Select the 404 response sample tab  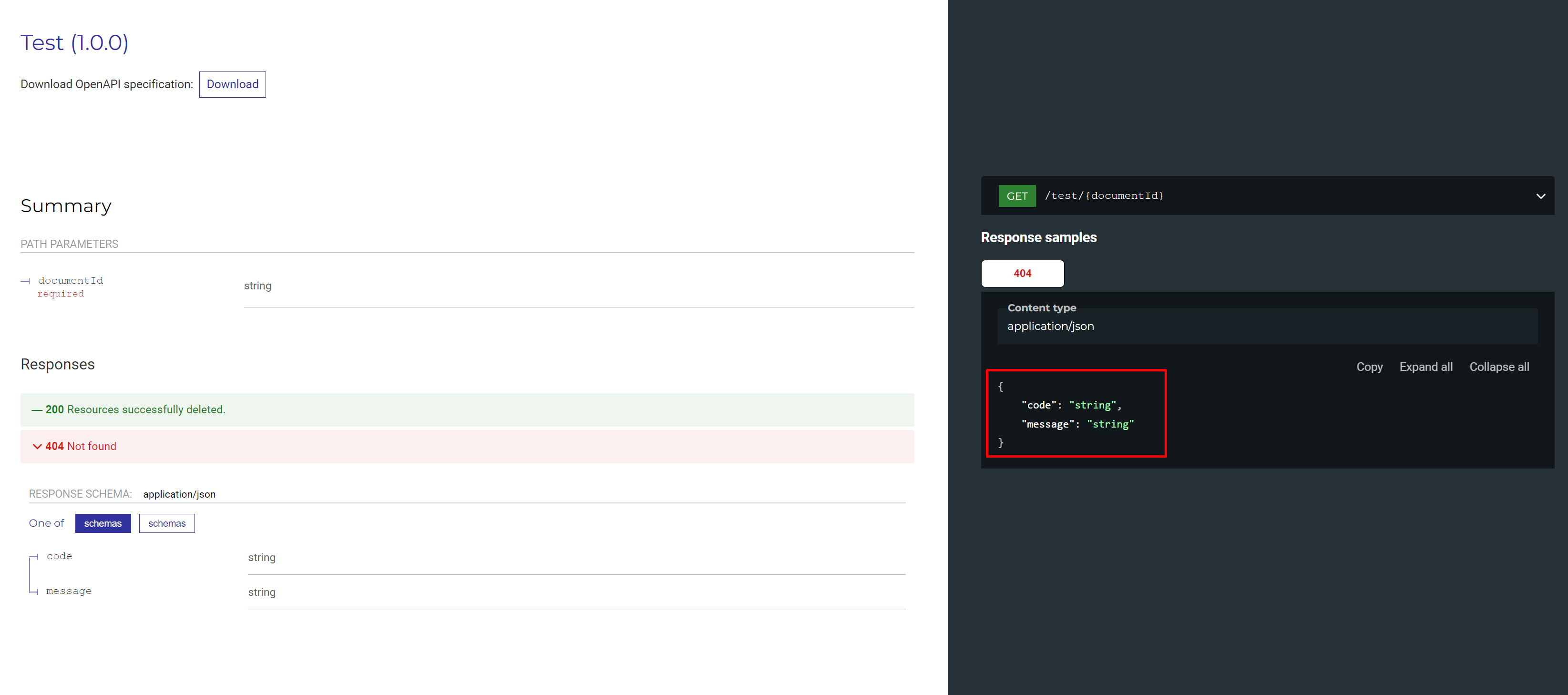coord(1022,273)
